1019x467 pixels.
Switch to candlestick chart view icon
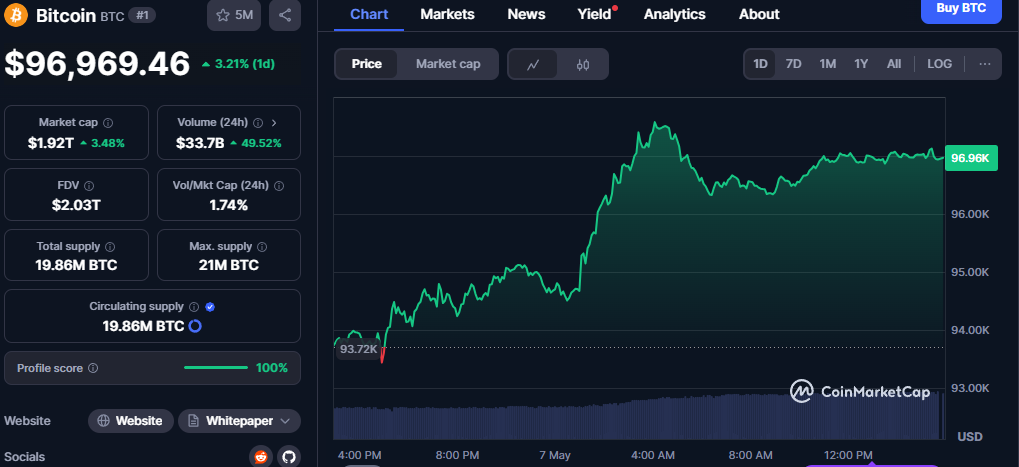pos(583,64)
